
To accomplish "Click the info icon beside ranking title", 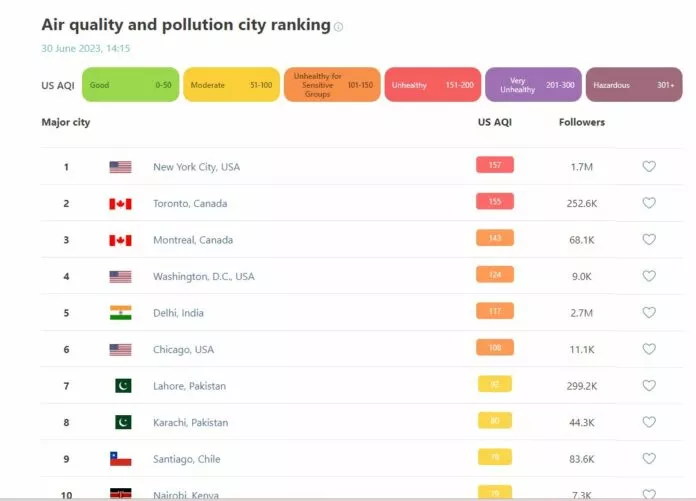I will click(x=338, y=27).
